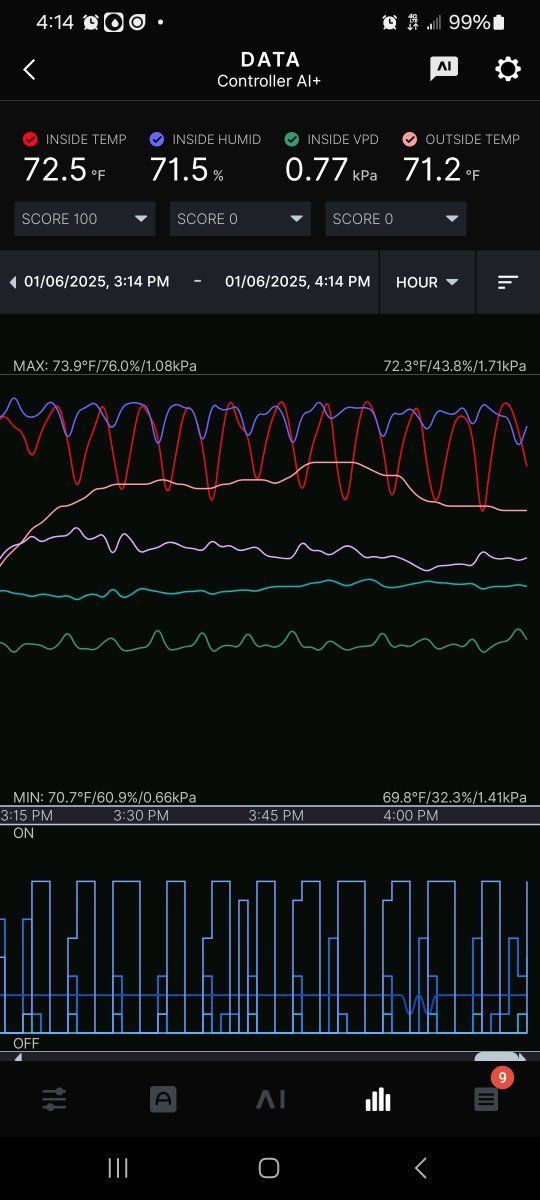
Task: Open the middle SCORE 0 dropdown under Inside Humid
Action: (x=240, y=218)
